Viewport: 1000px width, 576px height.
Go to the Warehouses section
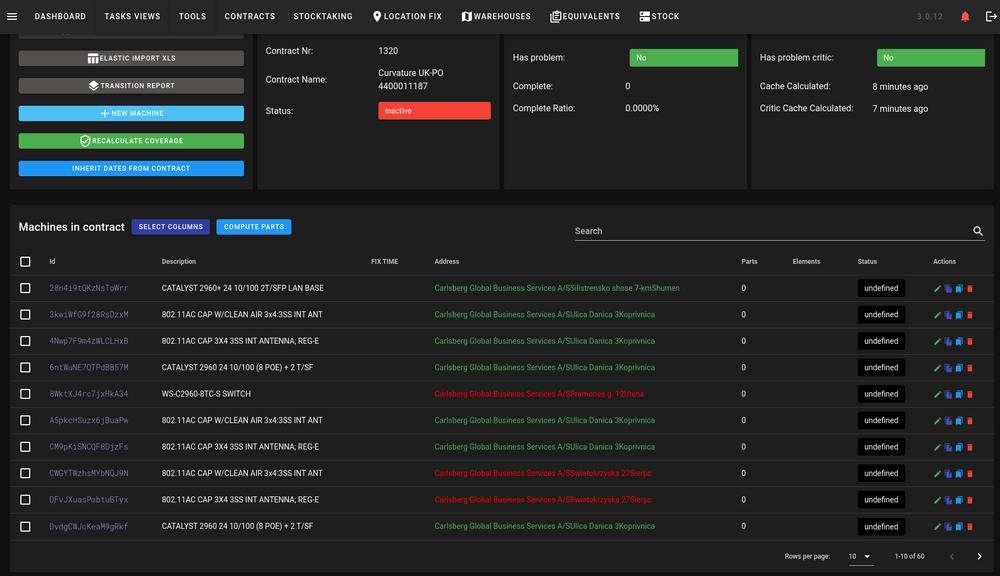(496, 17)
